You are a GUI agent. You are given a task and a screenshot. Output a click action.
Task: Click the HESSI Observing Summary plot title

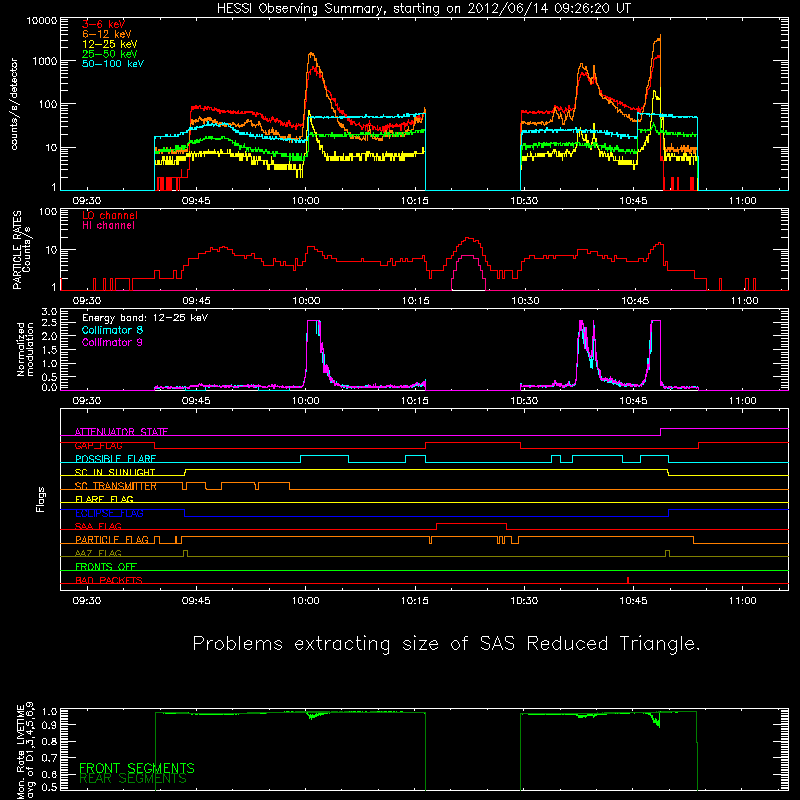(x=423, y=9)
